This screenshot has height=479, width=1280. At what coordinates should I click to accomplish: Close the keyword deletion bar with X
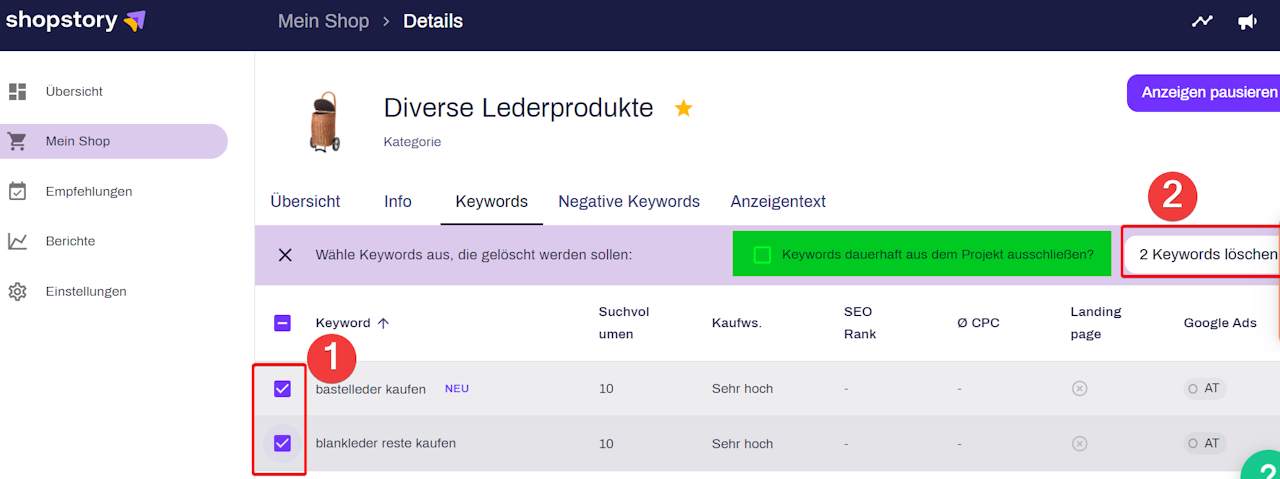pos(285,255)
